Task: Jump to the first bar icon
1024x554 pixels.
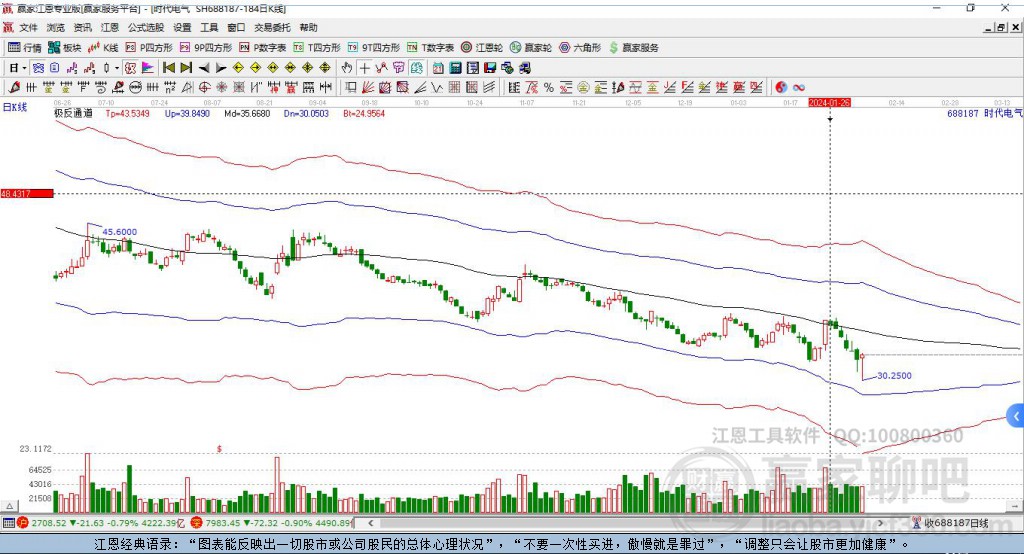Action: pos(168,68)
